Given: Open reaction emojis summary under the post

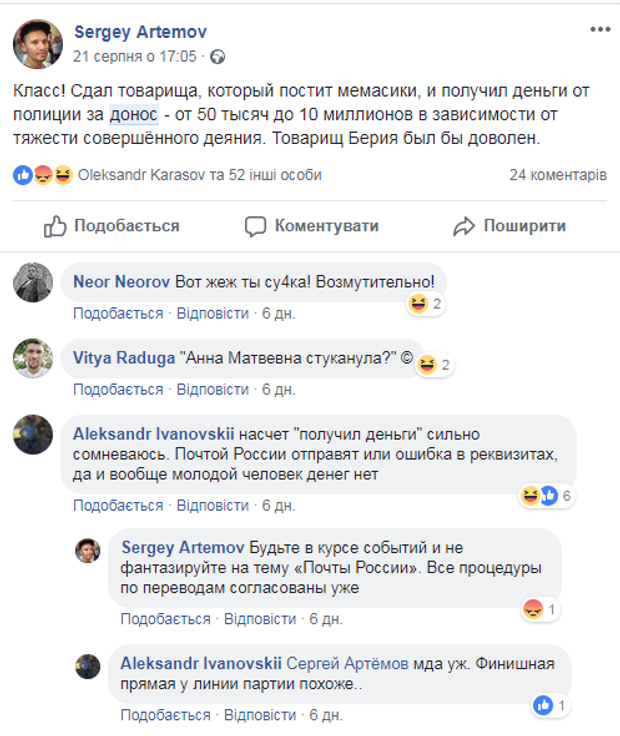Looking at the screenshot, I should point(44,175).
